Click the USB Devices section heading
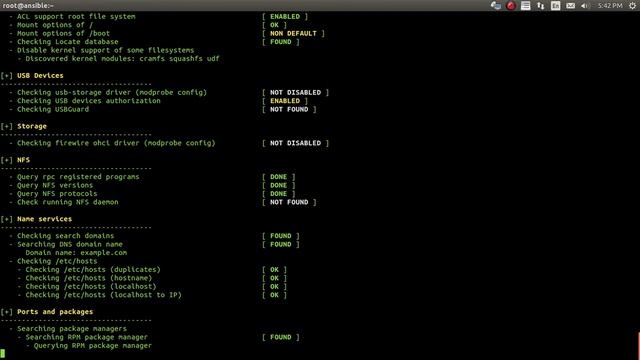This screenshot has width=640, height=360. 40,76
